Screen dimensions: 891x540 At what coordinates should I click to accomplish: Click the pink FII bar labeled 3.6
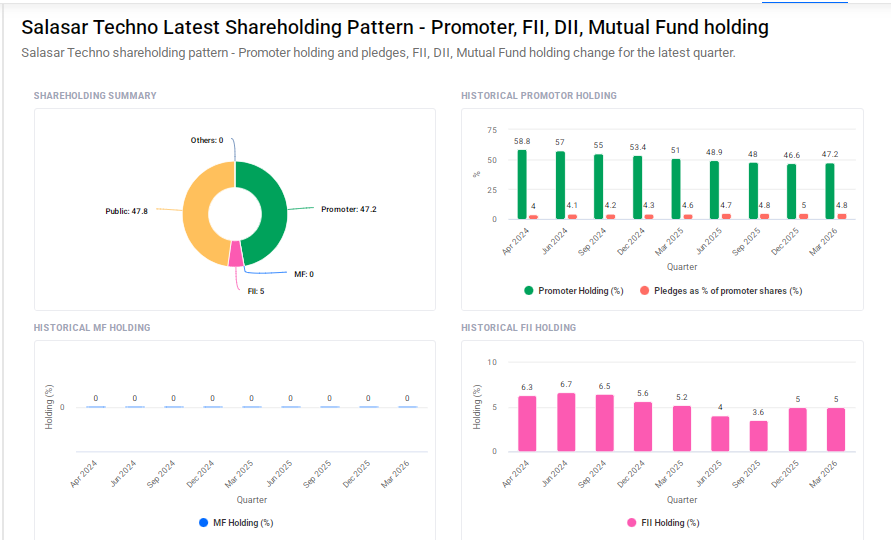[x=759, y=436]
